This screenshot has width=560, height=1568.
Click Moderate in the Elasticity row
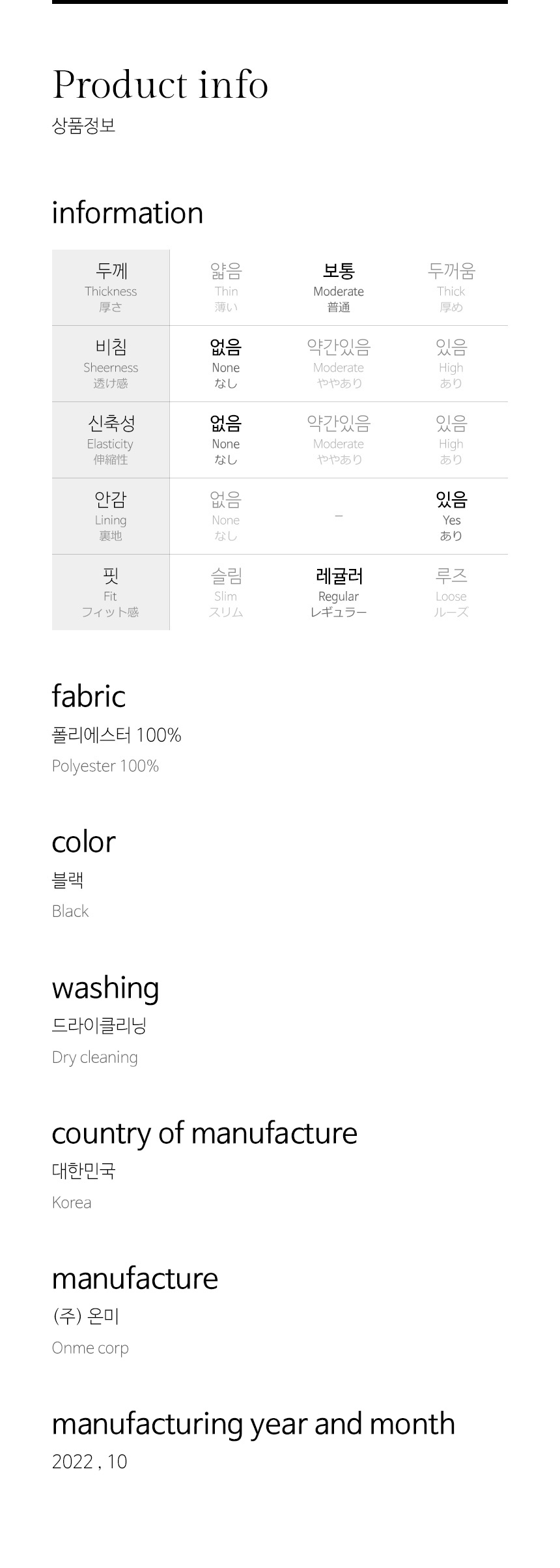click(339, 440)
